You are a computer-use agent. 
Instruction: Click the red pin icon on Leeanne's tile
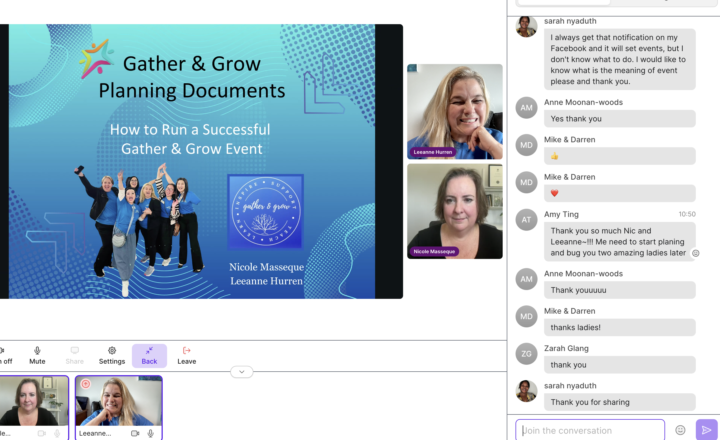[86, 384]
